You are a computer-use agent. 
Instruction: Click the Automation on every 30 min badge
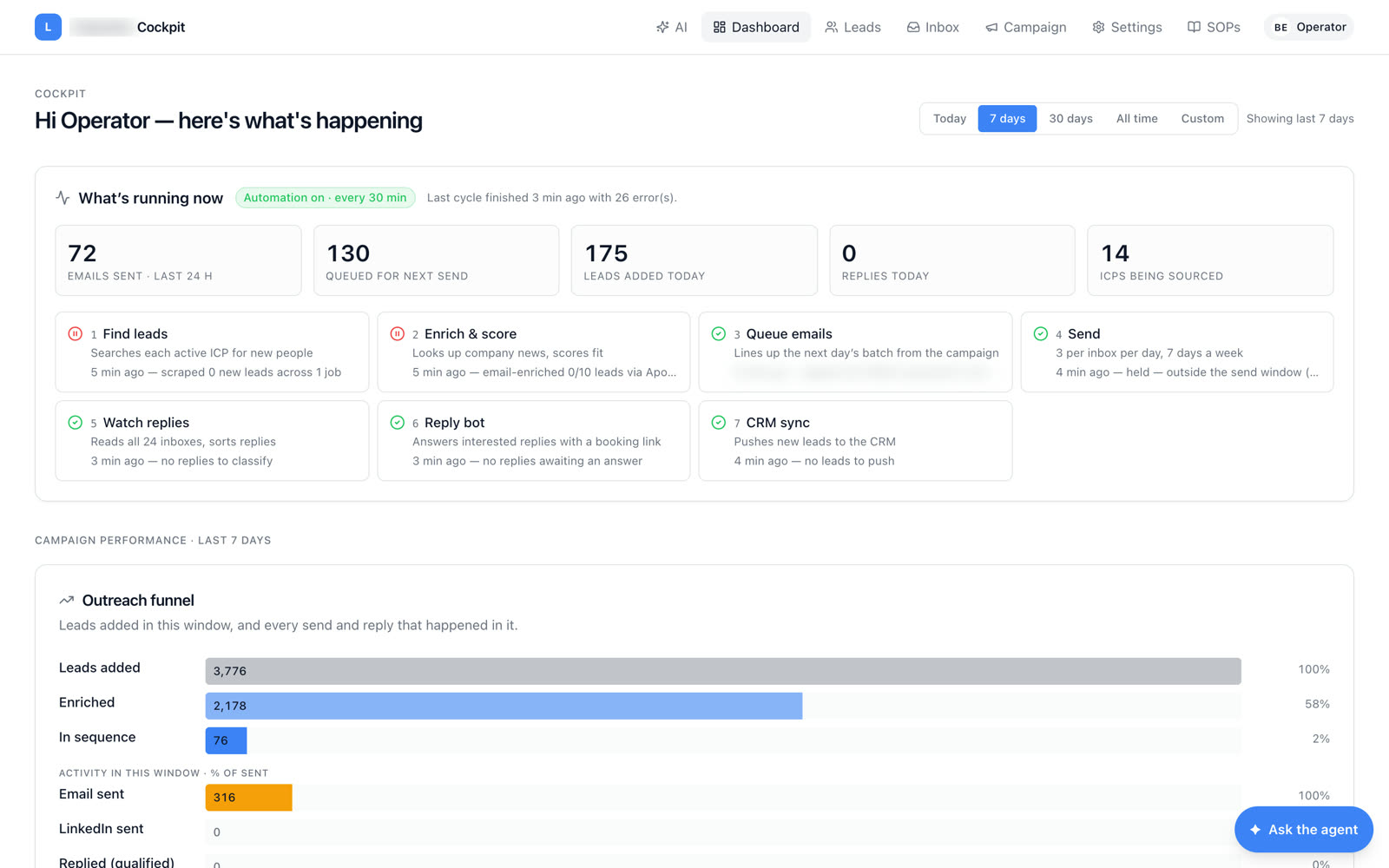click(326, 198)
